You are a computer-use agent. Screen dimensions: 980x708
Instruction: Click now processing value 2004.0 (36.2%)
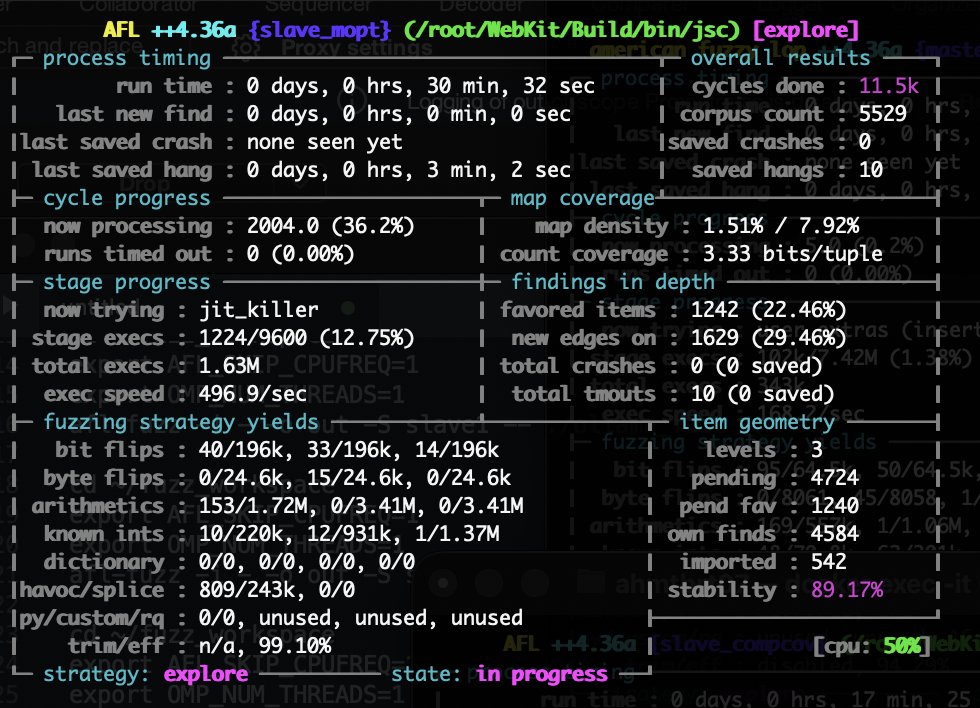coord(330,226)
